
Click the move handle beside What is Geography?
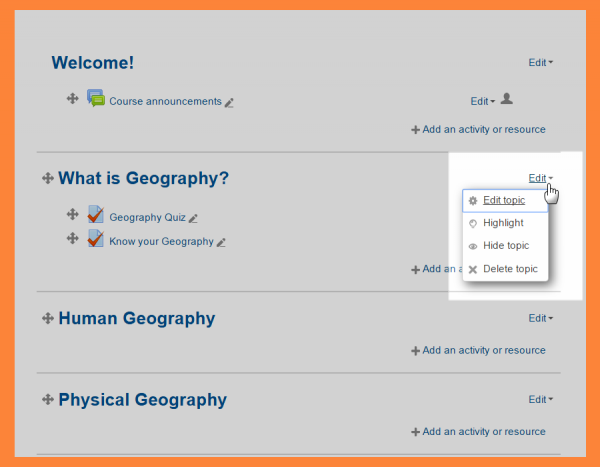coord(47,178)
